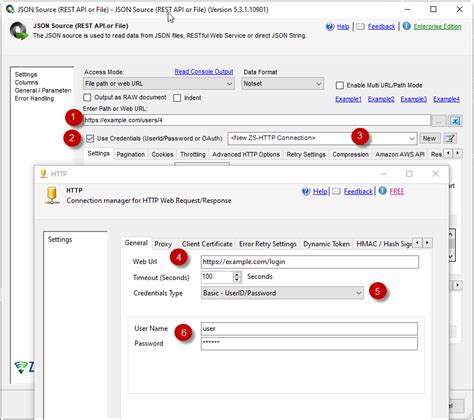Click the New connection button

429,138
